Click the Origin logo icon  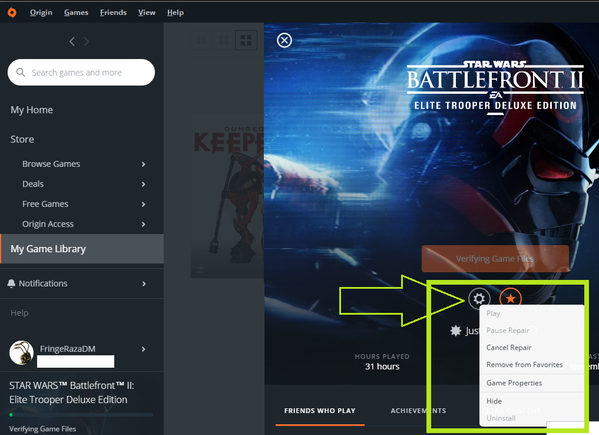12,13
